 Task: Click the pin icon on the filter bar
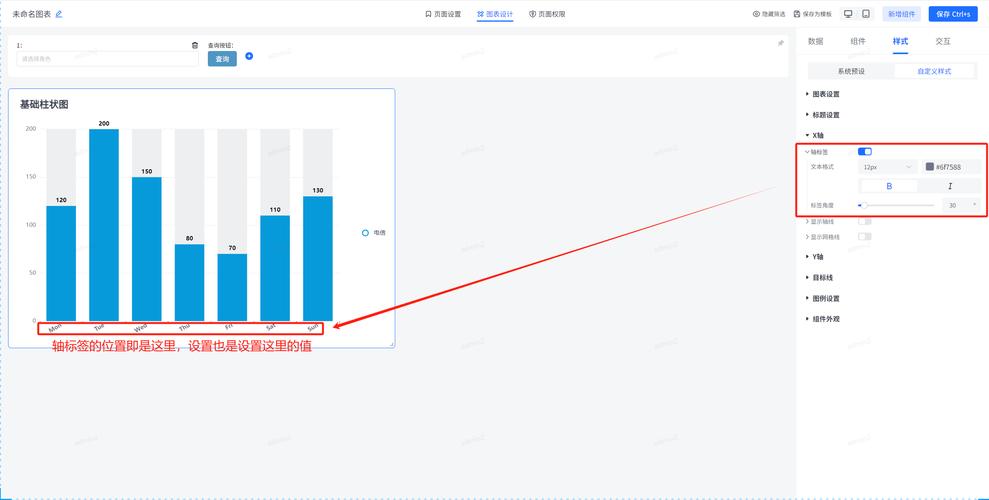tap(781, 43)
